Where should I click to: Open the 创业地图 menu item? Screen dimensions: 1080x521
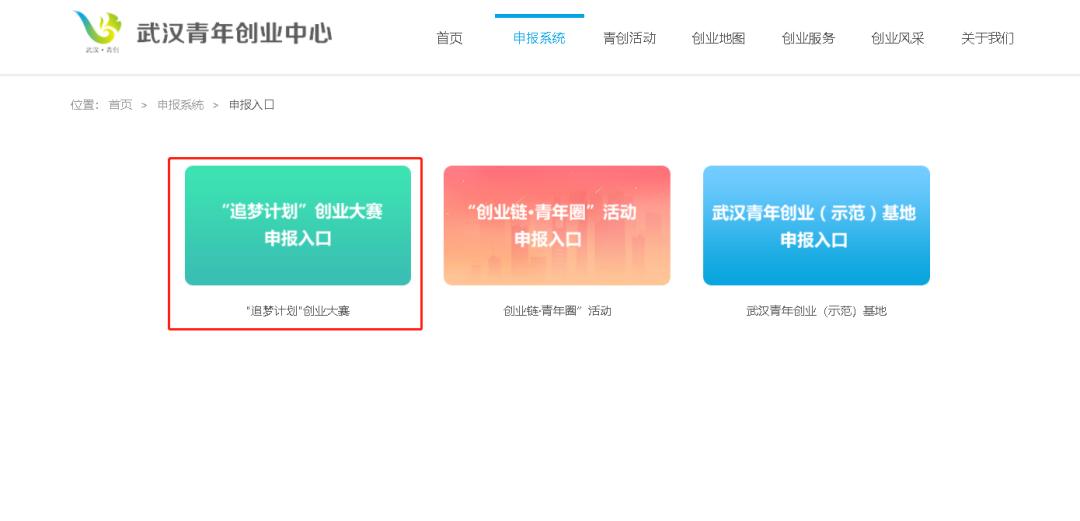coord(718,39)
